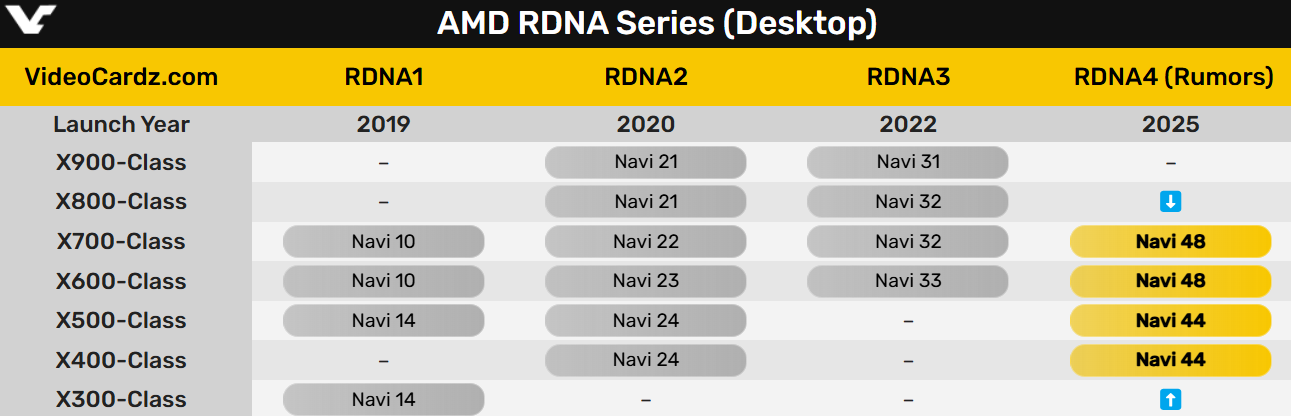Click the VideoCardz.com label in header
Image resolution: width=1291 pixels, height=416 pixels.
tap(120, 77)
